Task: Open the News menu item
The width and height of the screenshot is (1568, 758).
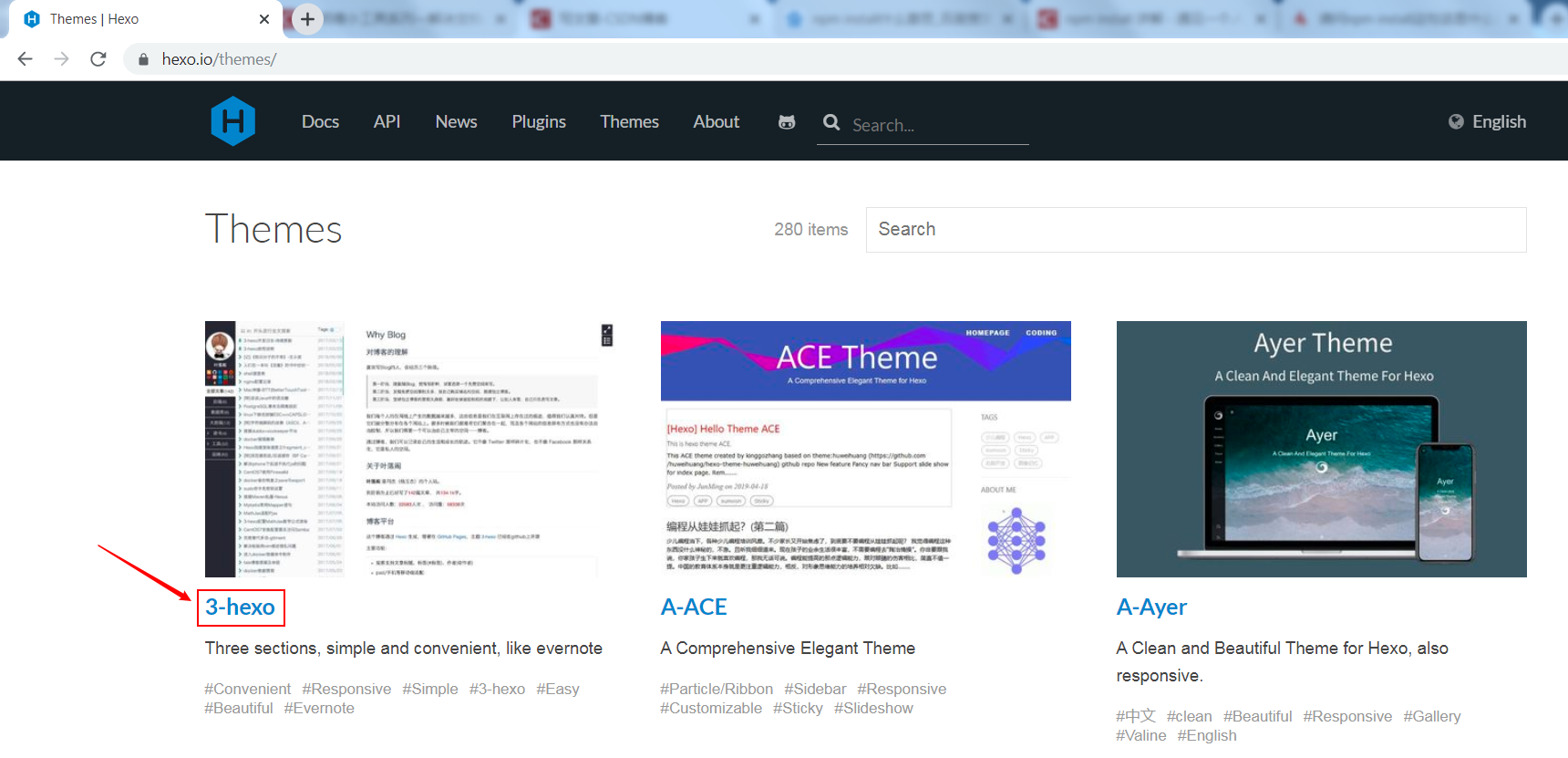Action: tap(456, 121)
